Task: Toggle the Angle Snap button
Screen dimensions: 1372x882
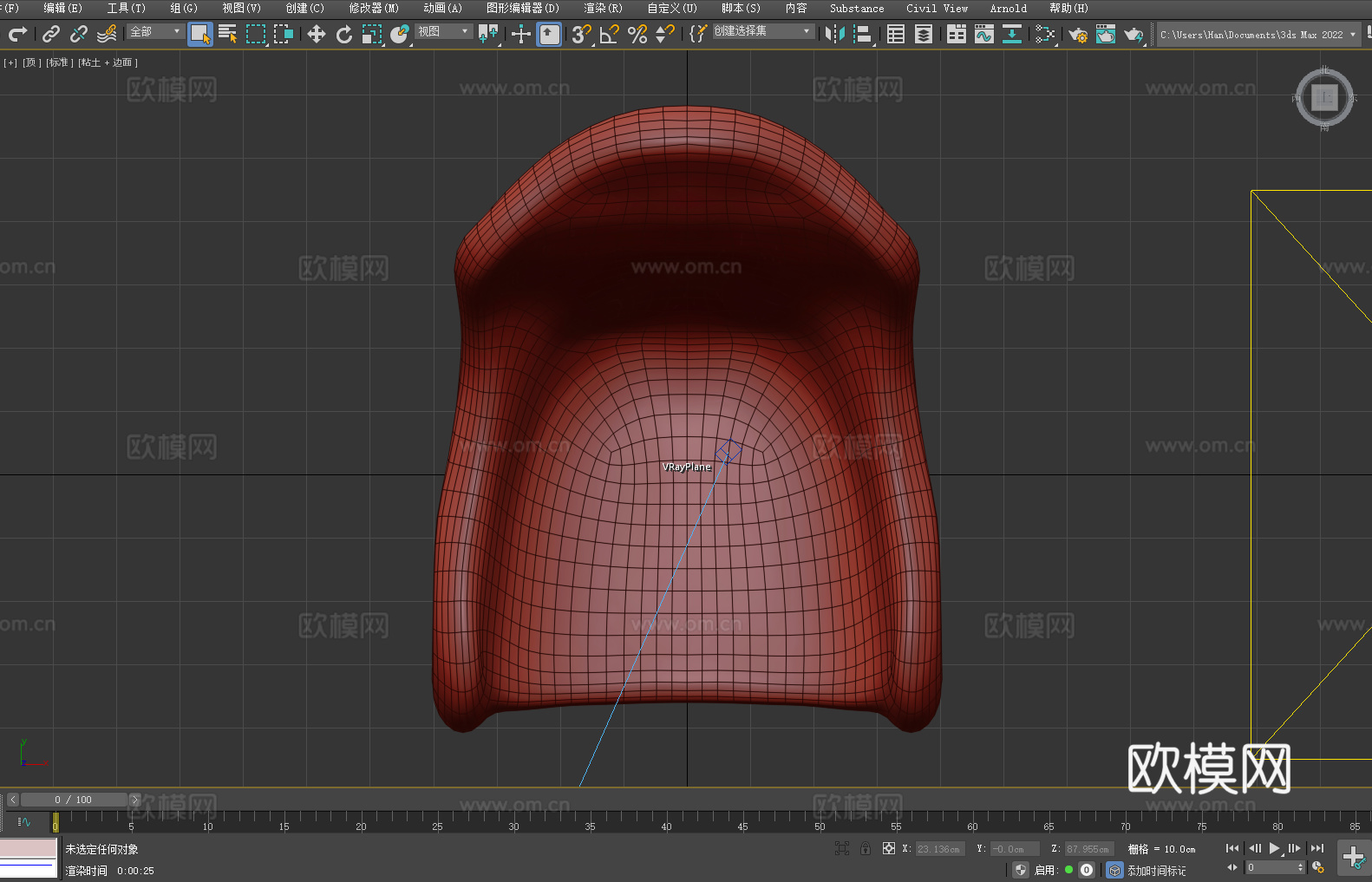Action: tap(609, 34)
